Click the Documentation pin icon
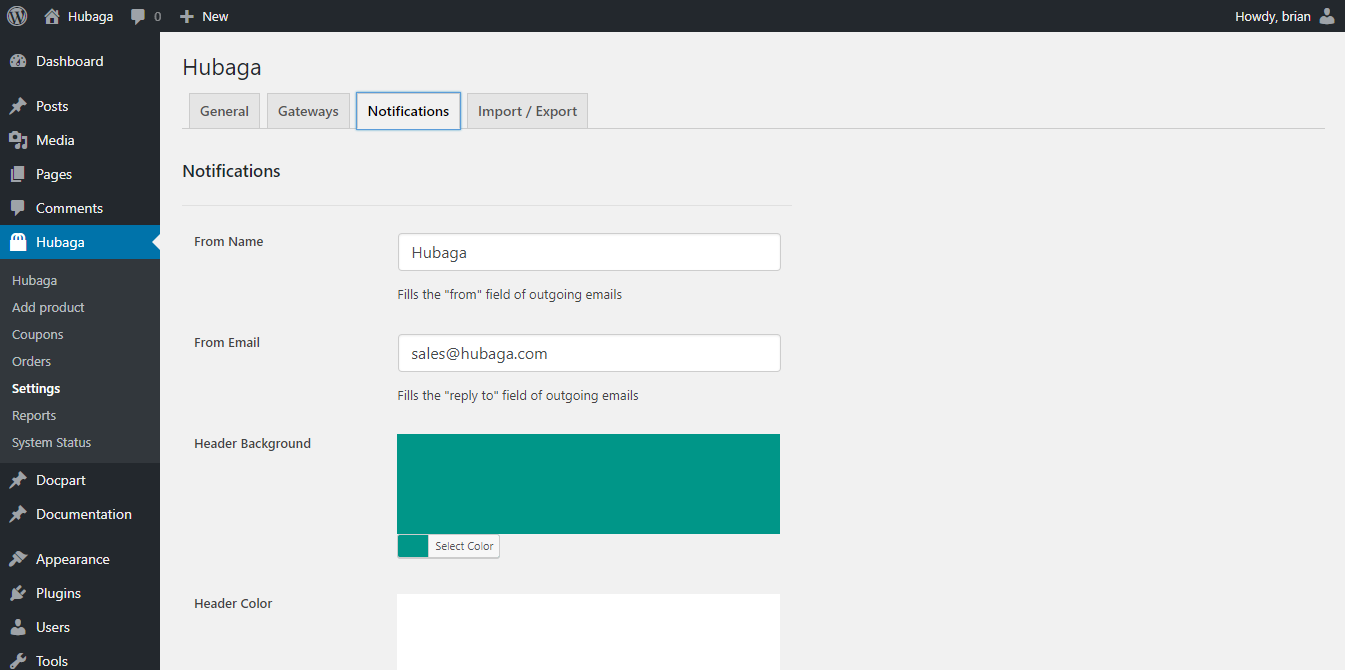The image size is (1345, 670). click(18, 514)
